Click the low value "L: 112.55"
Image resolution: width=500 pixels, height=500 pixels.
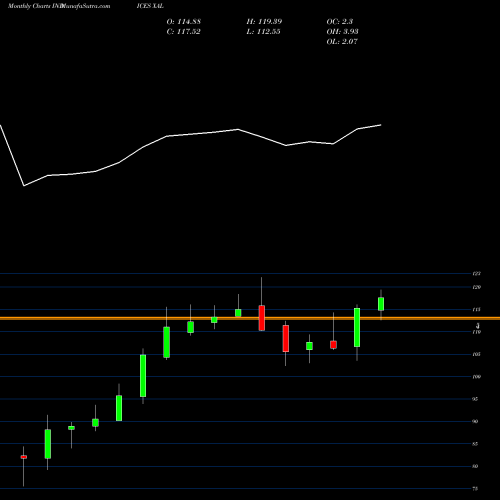click(263, 32)
